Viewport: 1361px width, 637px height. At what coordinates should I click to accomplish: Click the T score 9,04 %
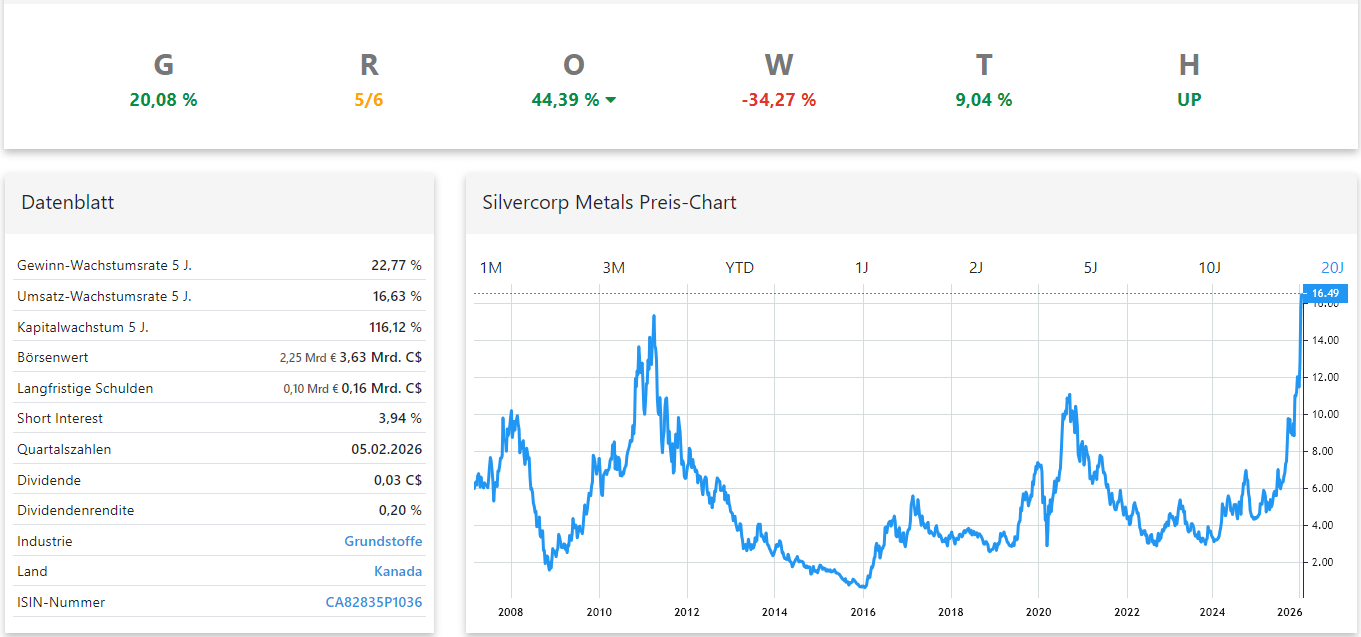click(x=984, y=100)
